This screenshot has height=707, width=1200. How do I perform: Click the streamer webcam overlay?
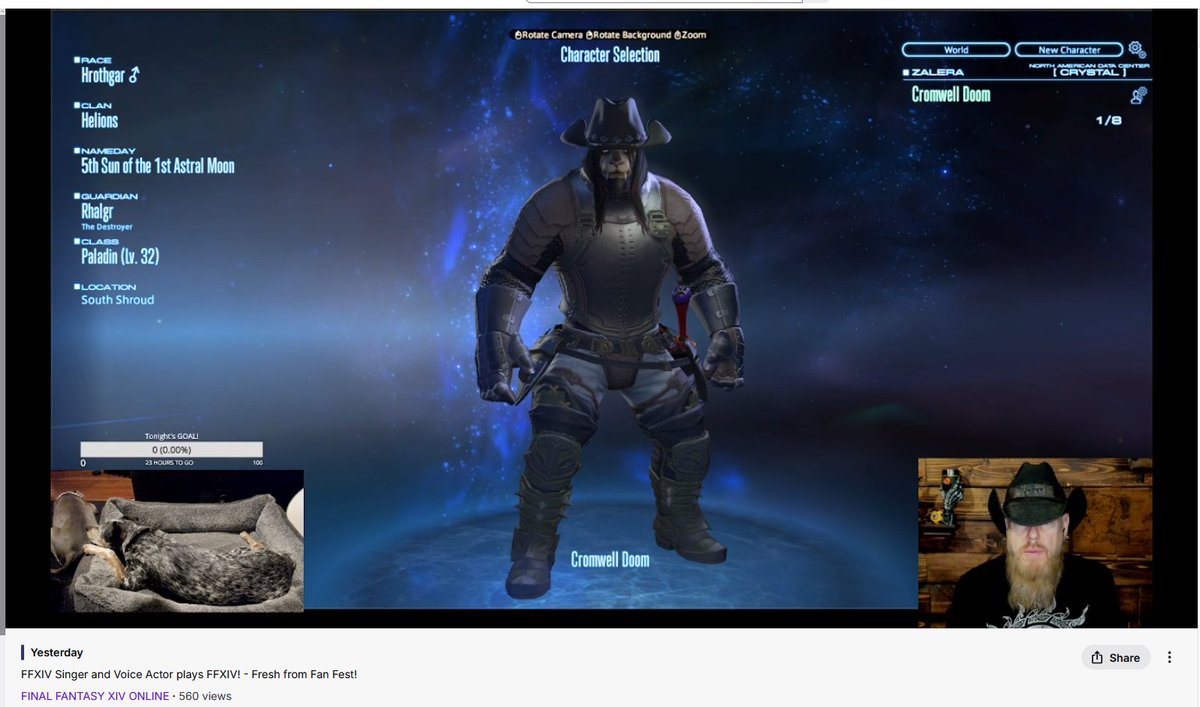point(1035,543)
